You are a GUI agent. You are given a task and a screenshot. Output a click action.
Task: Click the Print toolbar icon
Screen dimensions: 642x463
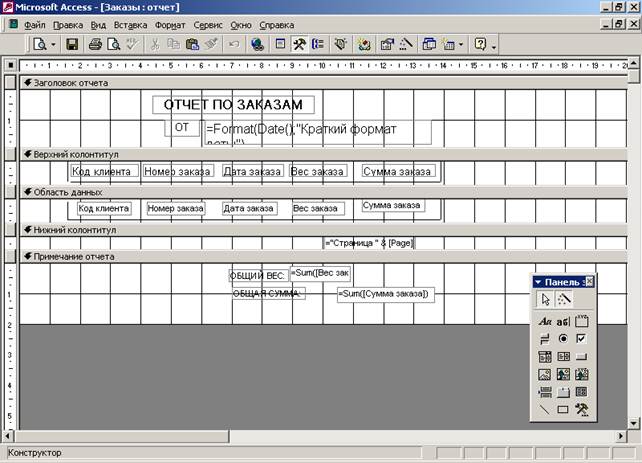click(95, 44)
